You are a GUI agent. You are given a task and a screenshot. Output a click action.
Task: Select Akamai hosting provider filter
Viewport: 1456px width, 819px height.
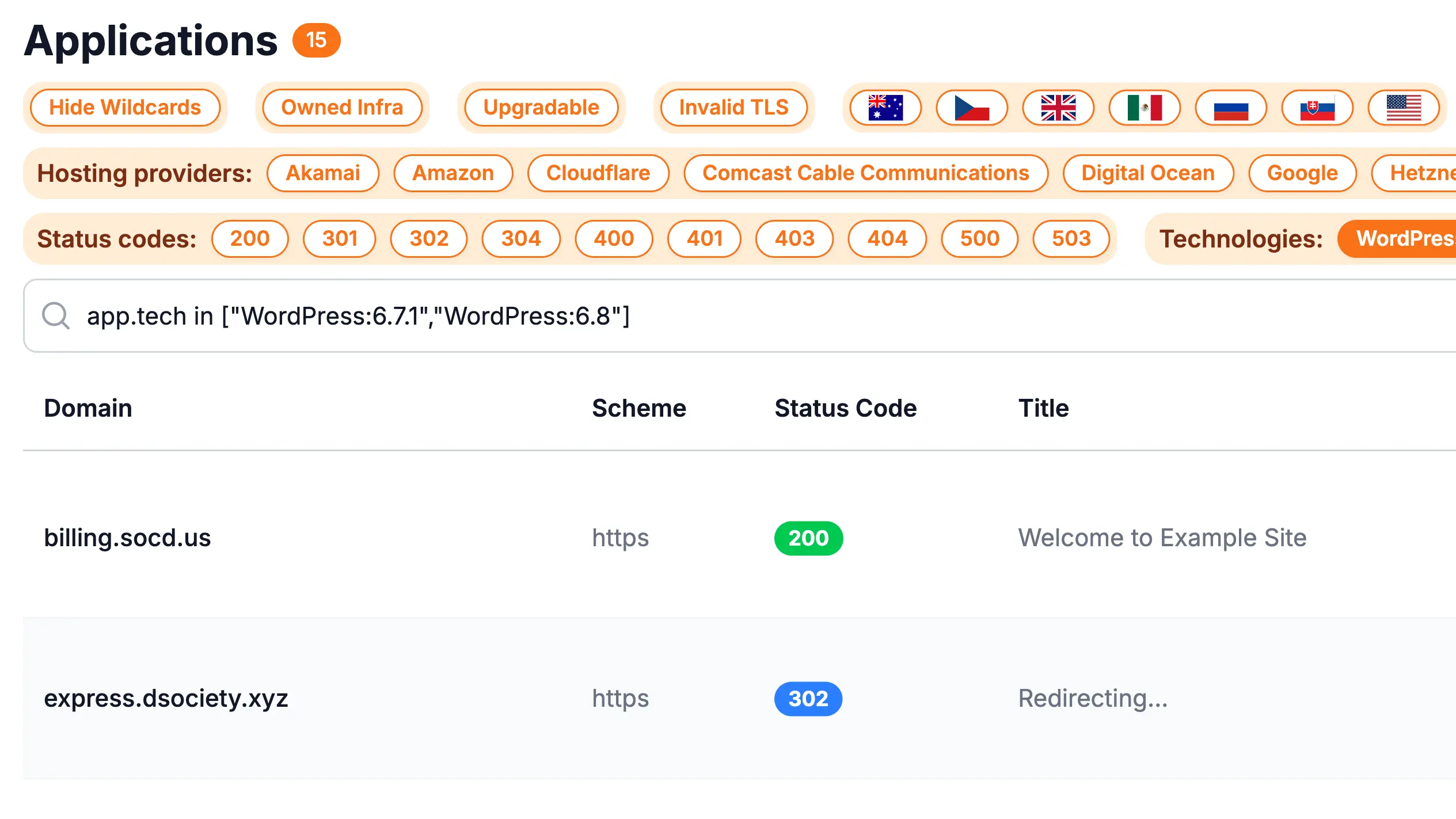click(323, 173)
